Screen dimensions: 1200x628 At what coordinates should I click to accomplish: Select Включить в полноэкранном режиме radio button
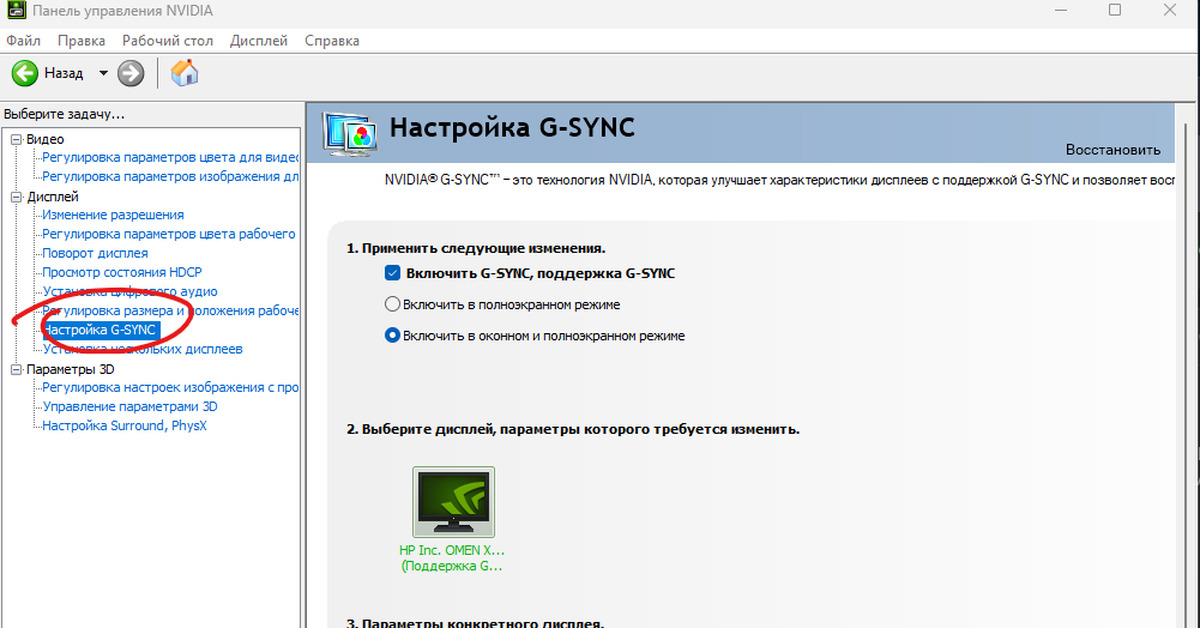[x=392, y=304]
